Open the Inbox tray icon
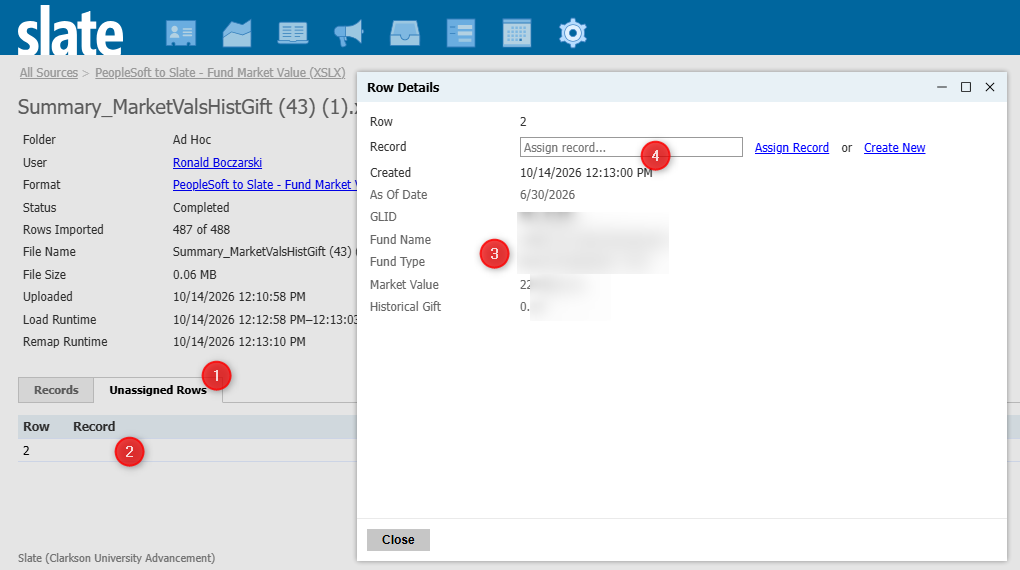1020x570 pixels. tap(405, 33)
